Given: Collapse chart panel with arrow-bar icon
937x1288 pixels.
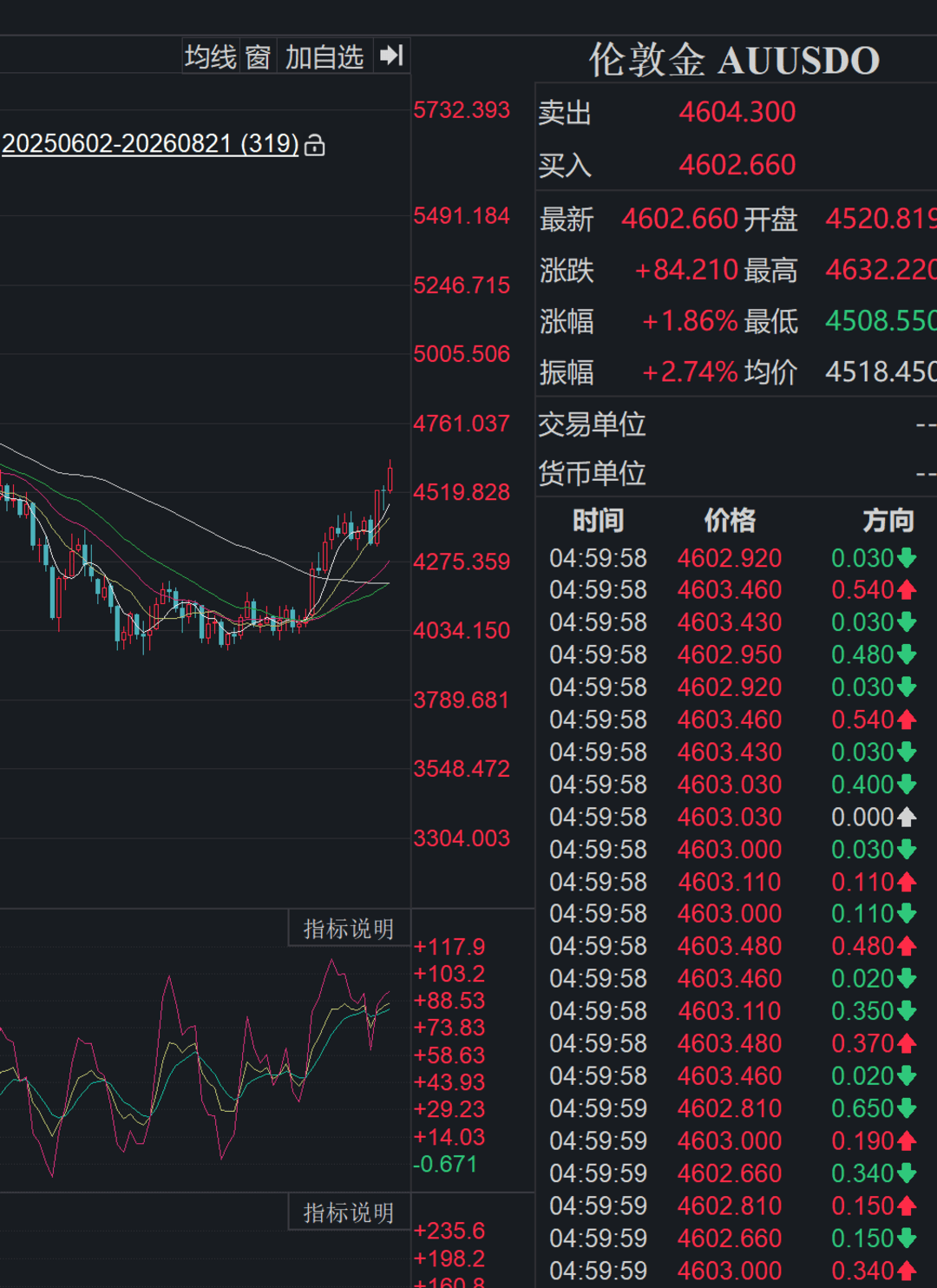Looking at the screenshot, I should [x=391, y=56].
